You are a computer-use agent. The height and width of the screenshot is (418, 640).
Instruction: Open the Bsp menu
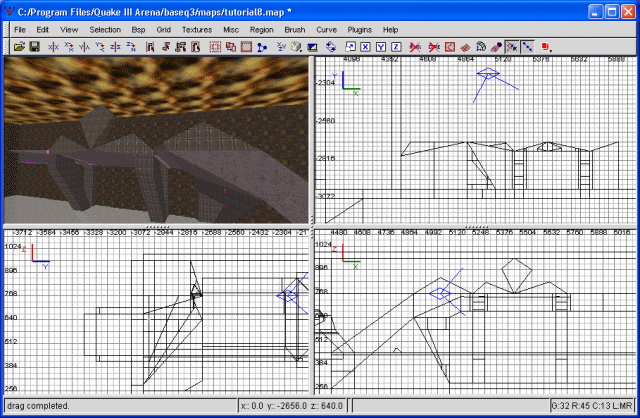click(138, 30)
